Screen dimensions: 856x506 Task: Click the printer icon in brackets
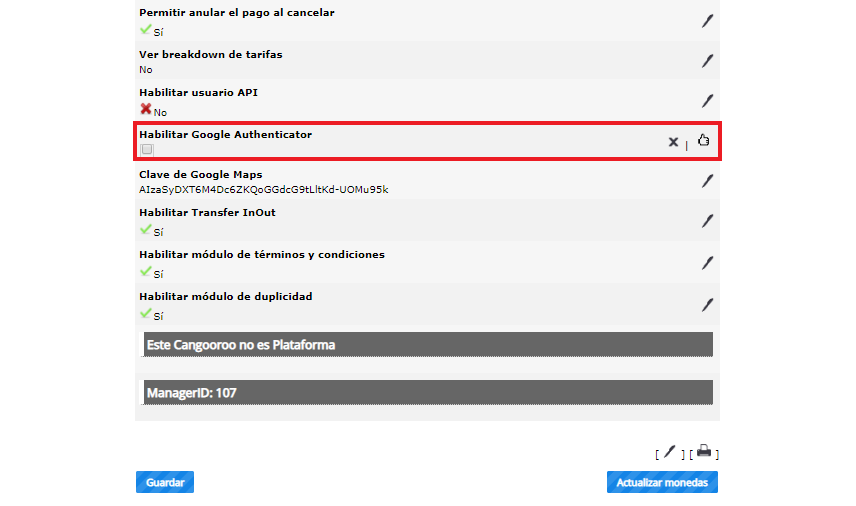tap(704, 451)
